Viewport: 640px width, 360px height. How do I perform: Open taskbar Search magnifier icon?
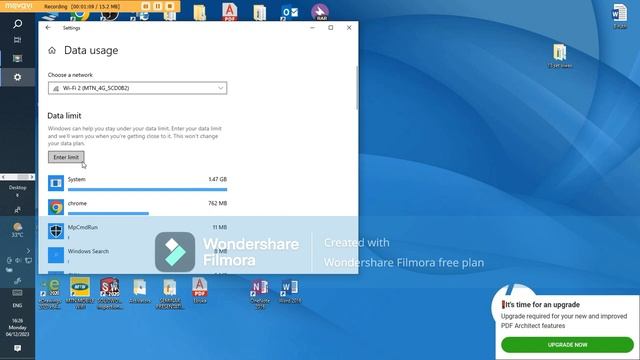[x=18, y=24]
